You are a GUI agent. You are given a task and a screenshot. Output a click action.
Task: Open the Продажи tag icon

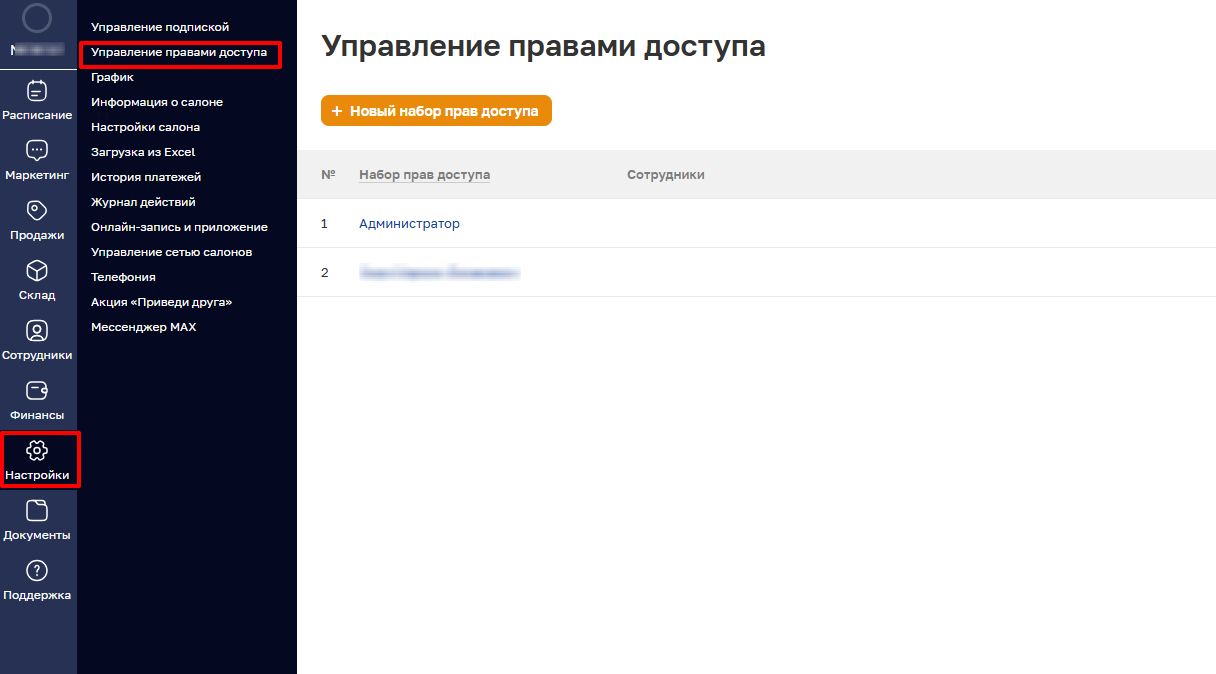point(37,211)
